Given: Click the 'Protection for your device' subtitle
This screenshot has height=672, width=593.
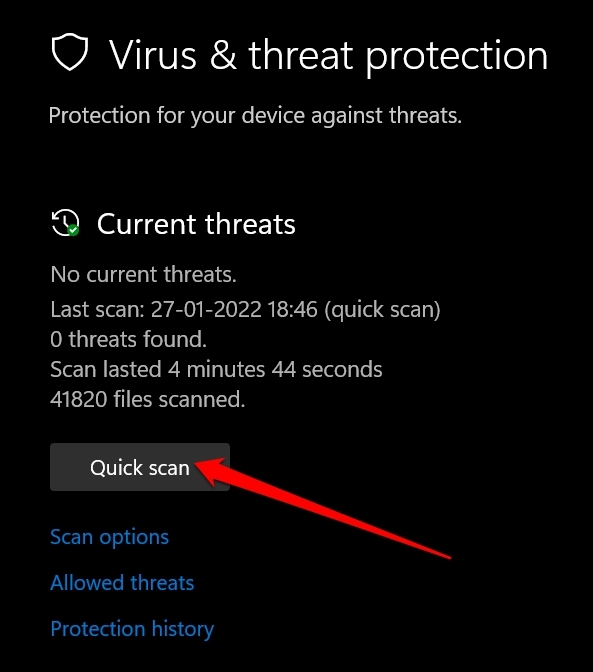Looking at the screenshot, I should (x=255, y=116).
